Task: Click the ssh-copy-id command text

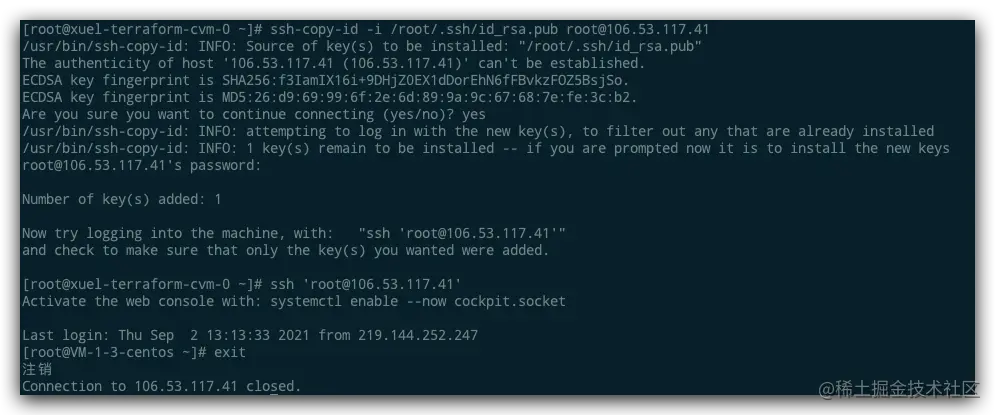Action: (x=490, y=29)
